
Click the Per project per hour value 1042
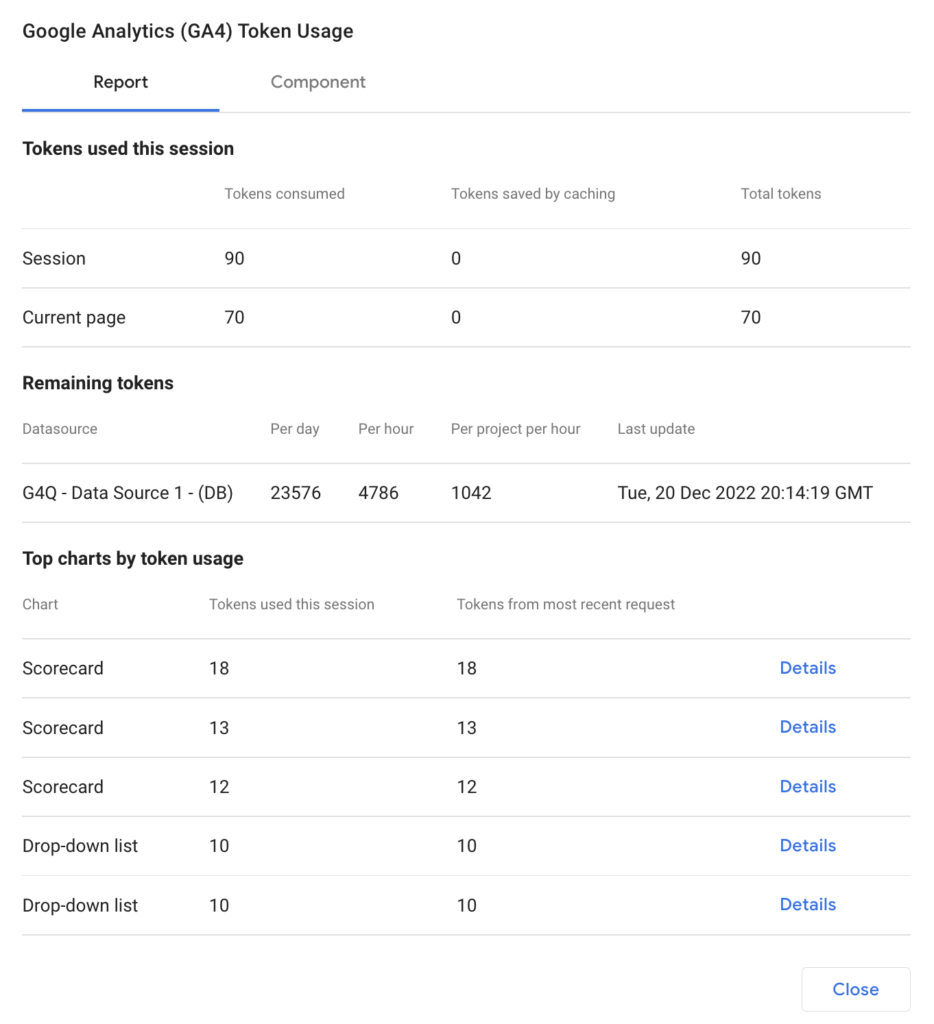tap(471, 493)
